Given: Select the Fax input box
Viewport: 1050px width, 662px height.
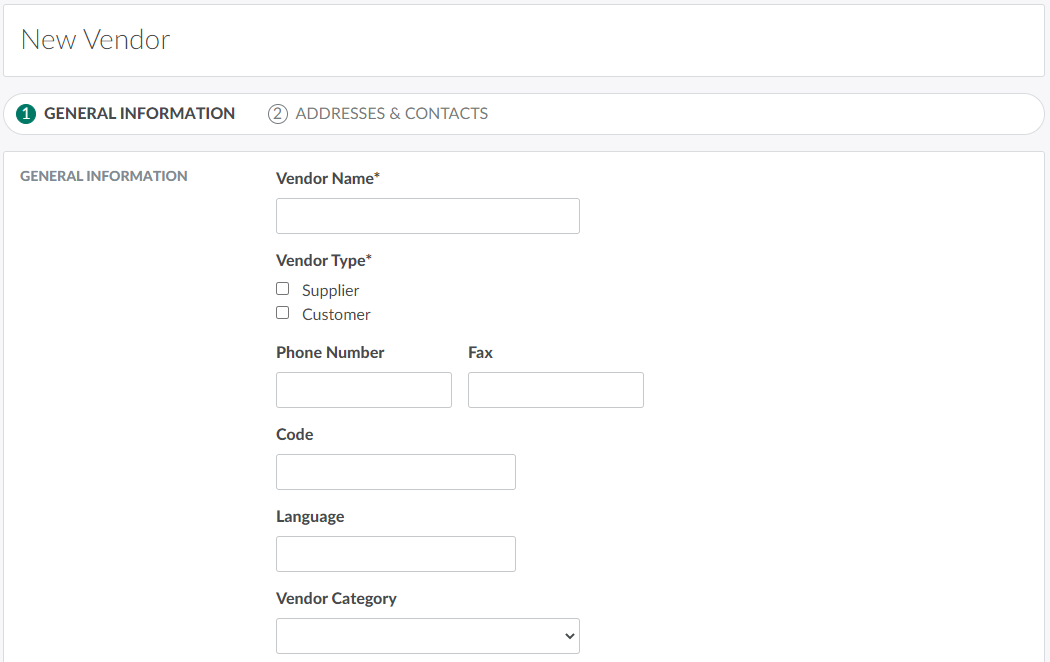Looking at the screenshot, I should click(x=555, y=390).
